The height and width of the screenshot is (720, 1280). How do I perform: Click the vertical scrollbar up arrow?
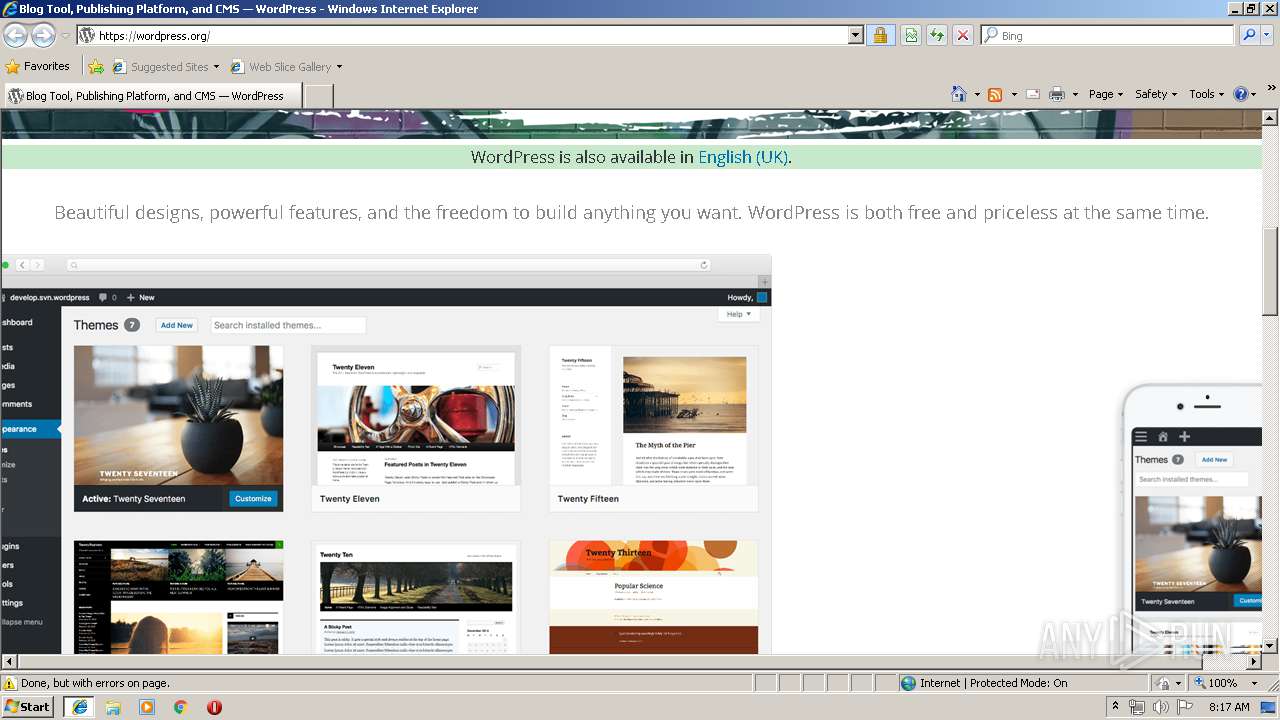(1270, 118)
